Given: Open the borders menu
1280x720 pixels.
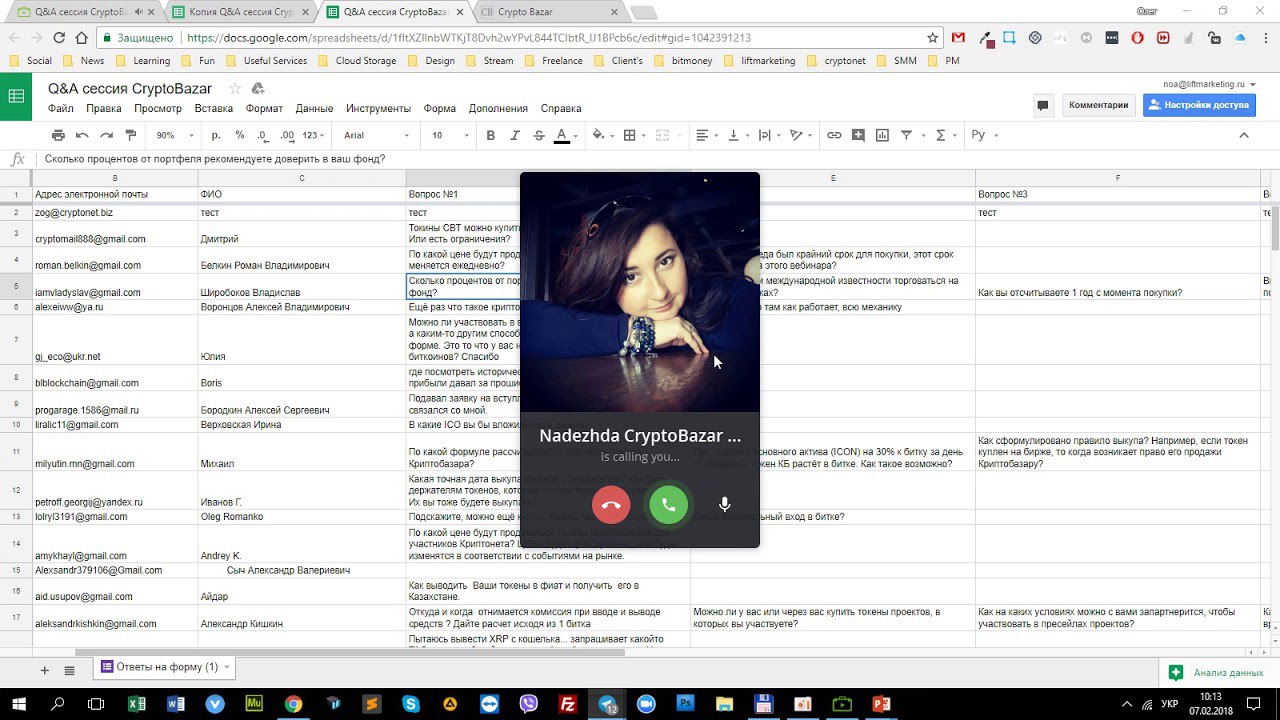Looking at the screenshot, I should tap(630, 135).
